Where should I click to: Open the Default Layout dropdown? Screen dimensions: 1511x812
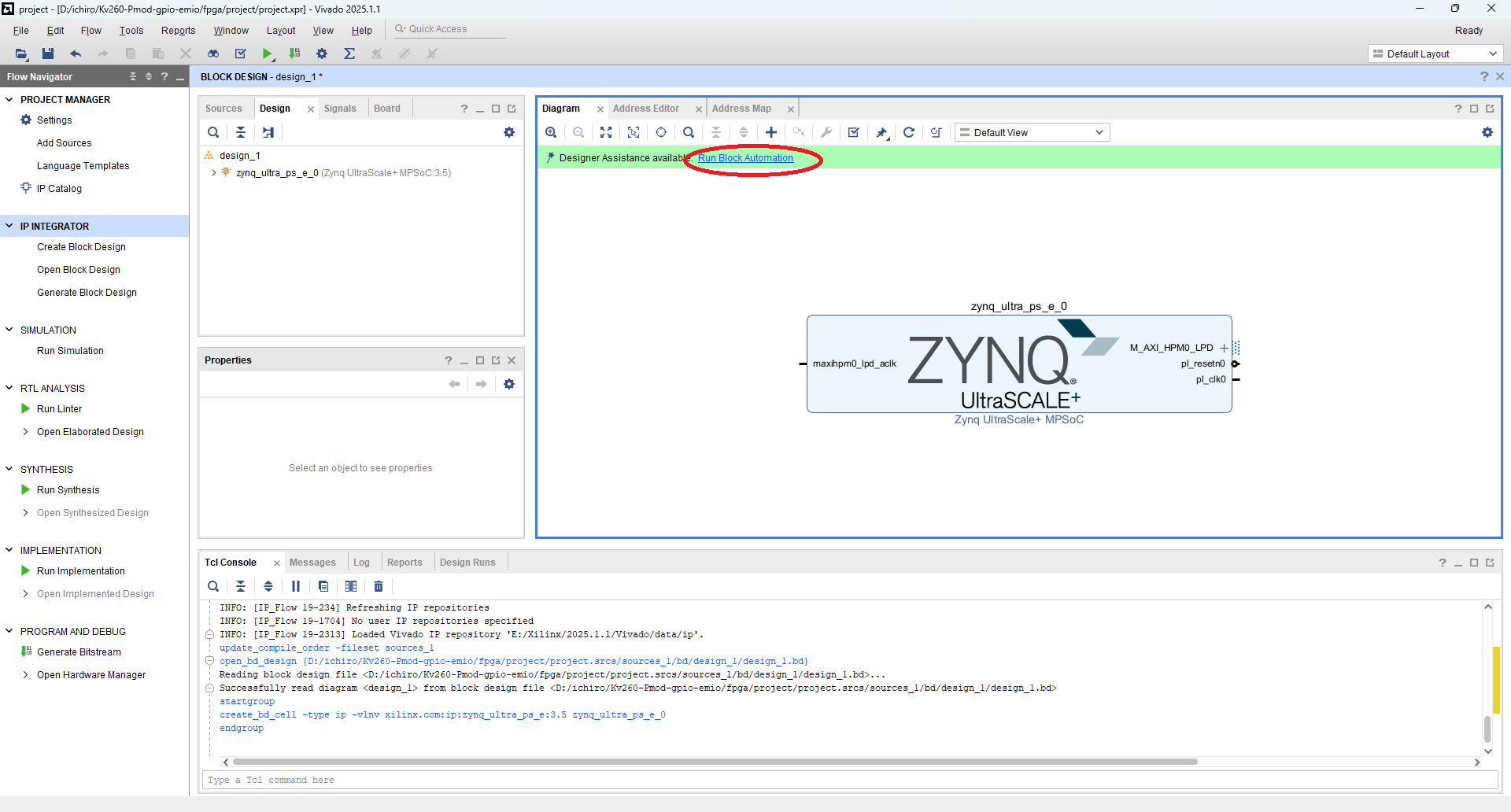click(x=1436, y=54)
